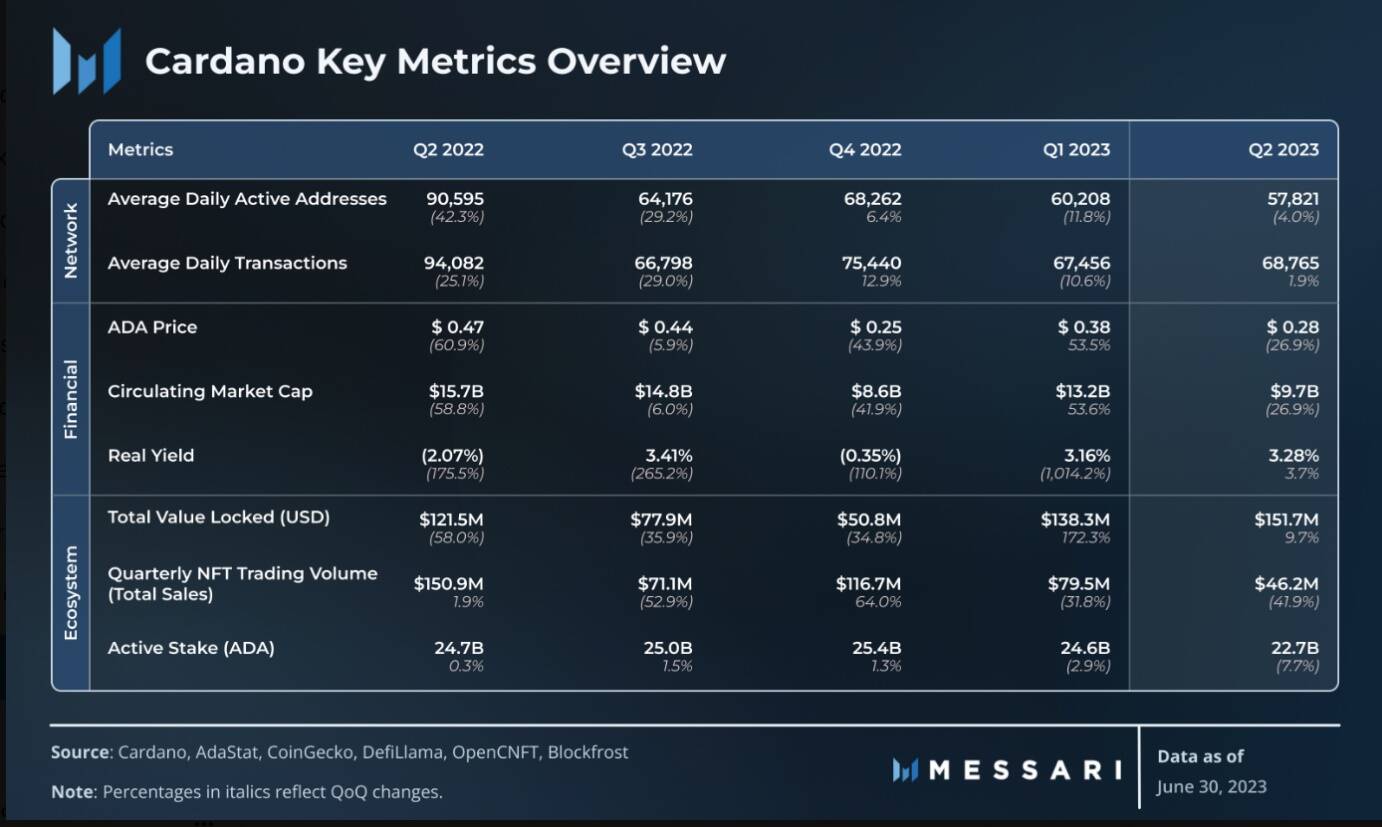The image size is (1382, 827).
Task: Click the $ 0.47 ADA price value
Action: [x=458, y=327]
